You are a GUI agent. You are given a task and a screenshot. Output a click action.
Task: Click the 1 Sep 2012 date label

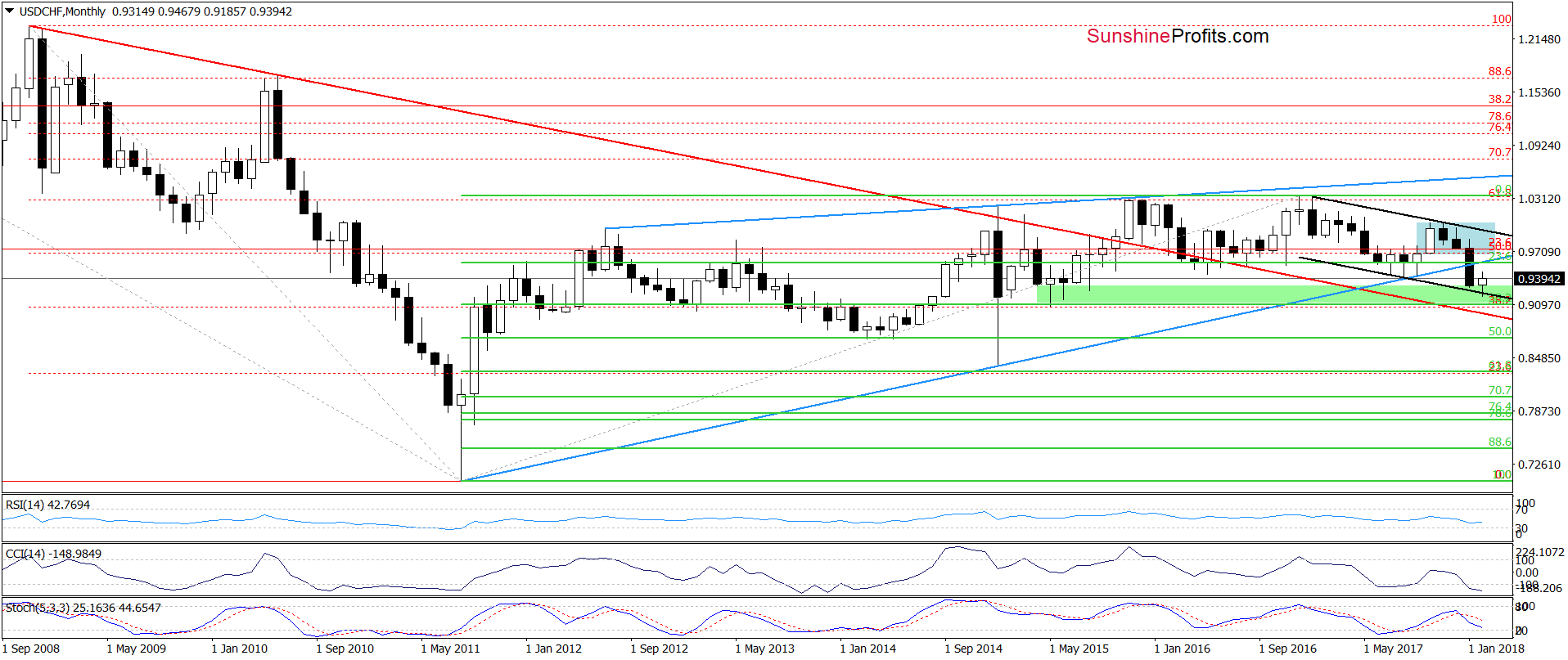pos(659,649)
